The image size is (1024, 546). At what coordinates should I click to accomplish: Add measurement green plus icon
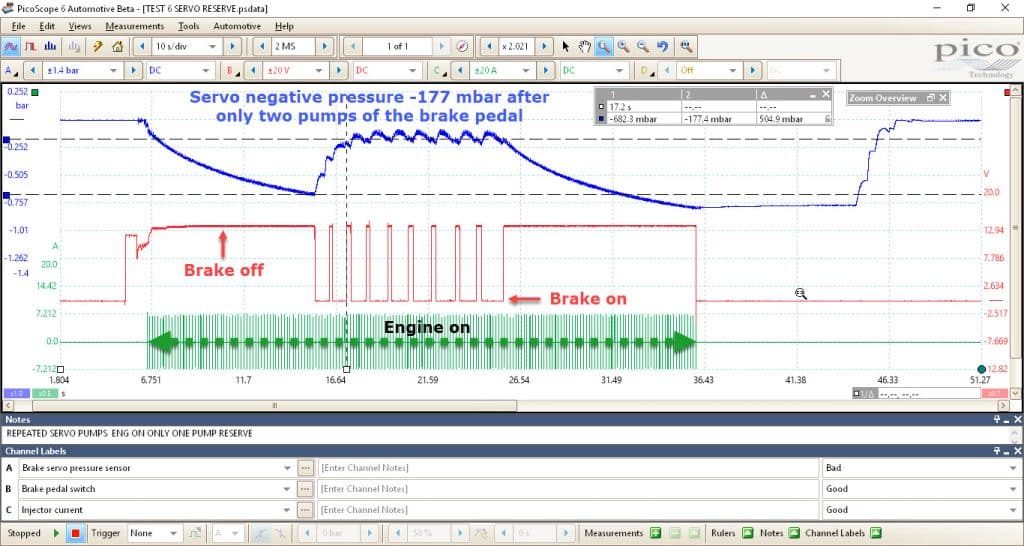click(x=655, y=533)
